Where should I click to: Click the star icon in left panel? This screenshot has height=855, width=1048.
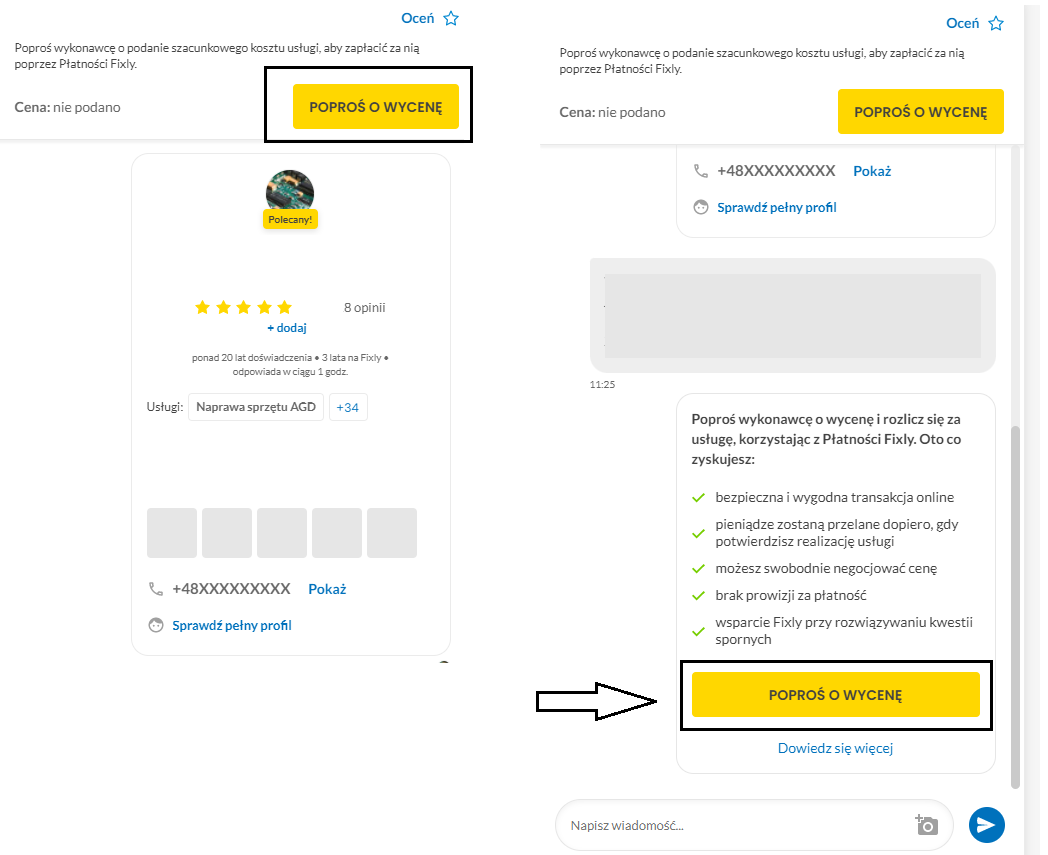tap(451, 18)
